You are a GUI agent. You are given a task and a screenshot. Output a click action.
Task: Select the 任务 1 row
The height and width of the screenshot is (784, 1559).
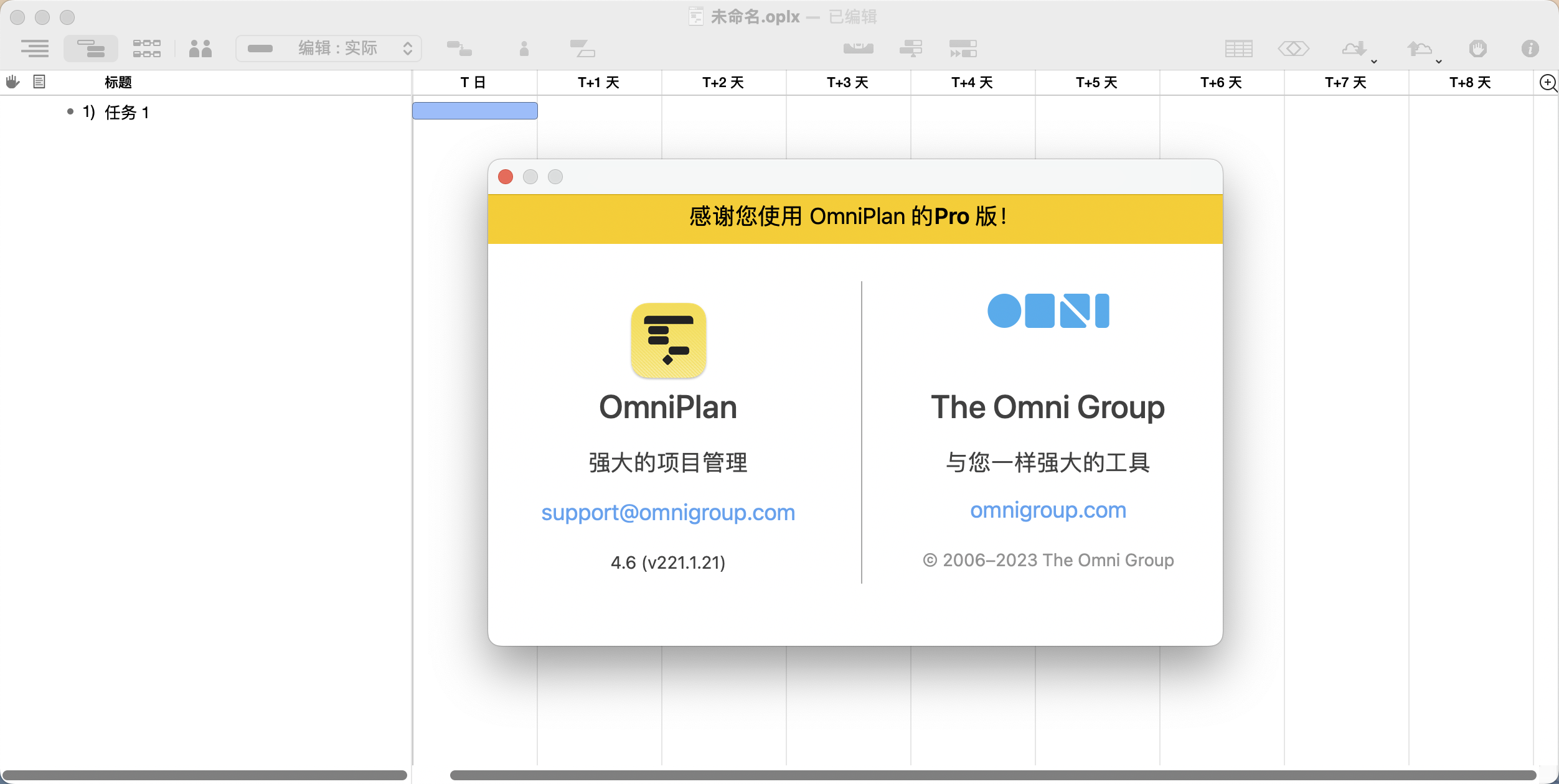(x=205, y=112)
